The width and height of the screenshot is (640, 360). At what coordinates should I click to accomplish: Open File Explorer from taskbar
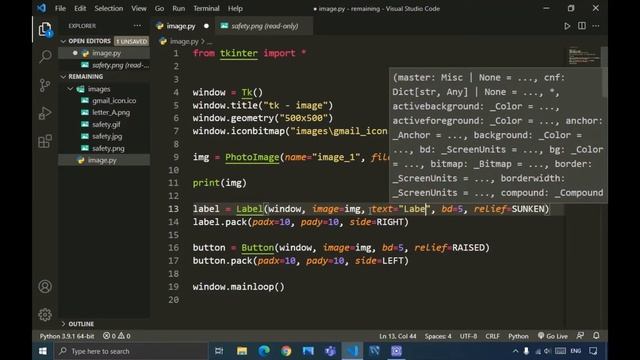242,351
